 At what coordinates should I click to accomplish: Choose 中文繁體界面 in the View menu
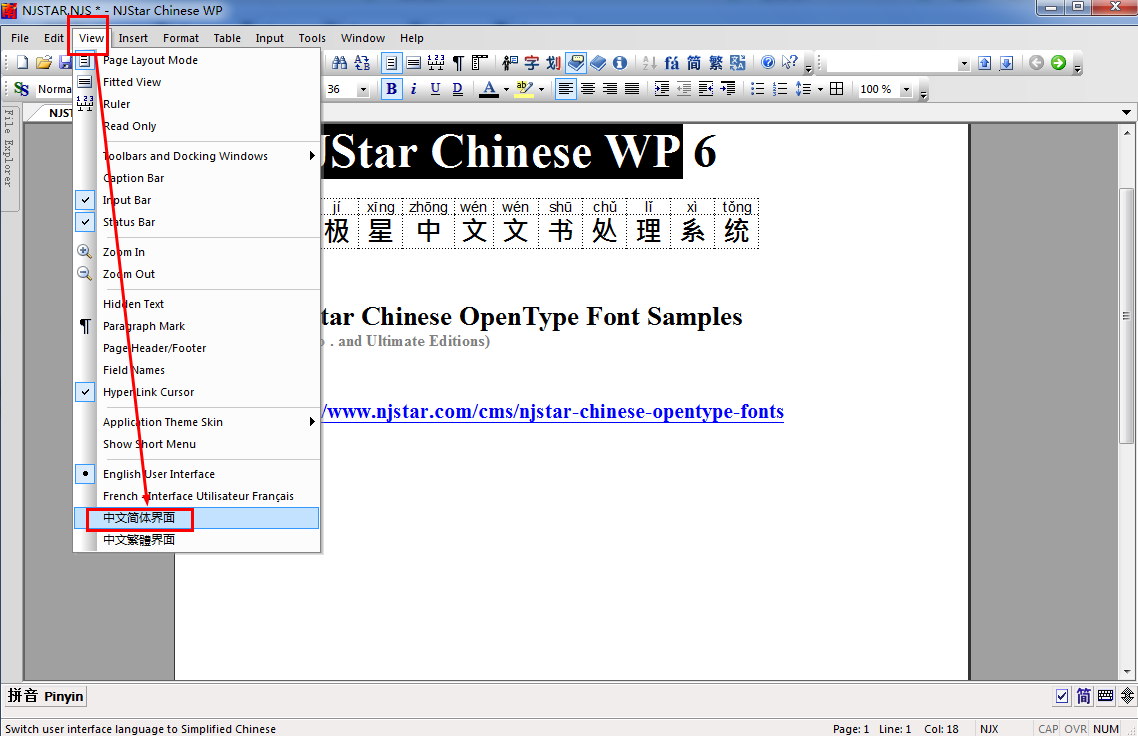197,539
